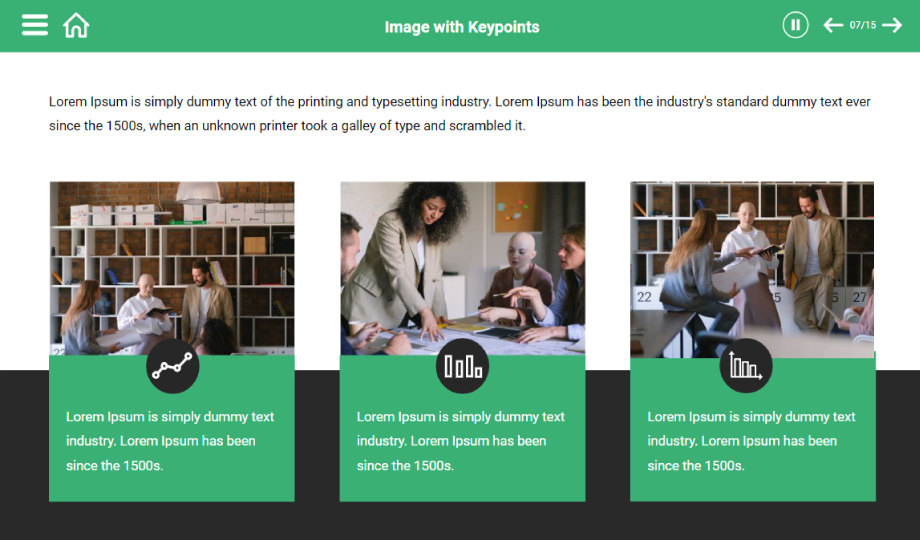The width and height of the screenshot is (920, 540).
Task: Click the Lorem Ipsum intro paragraph
Action: tap(459, 113)
